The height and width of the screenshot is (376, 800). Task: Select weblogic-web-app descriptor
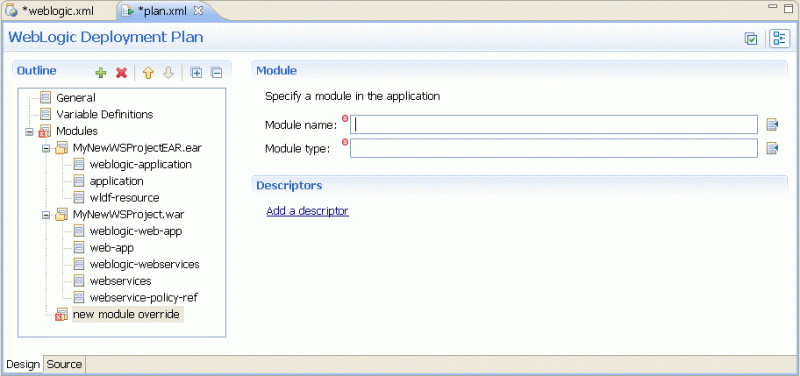(x=136, y=231)
